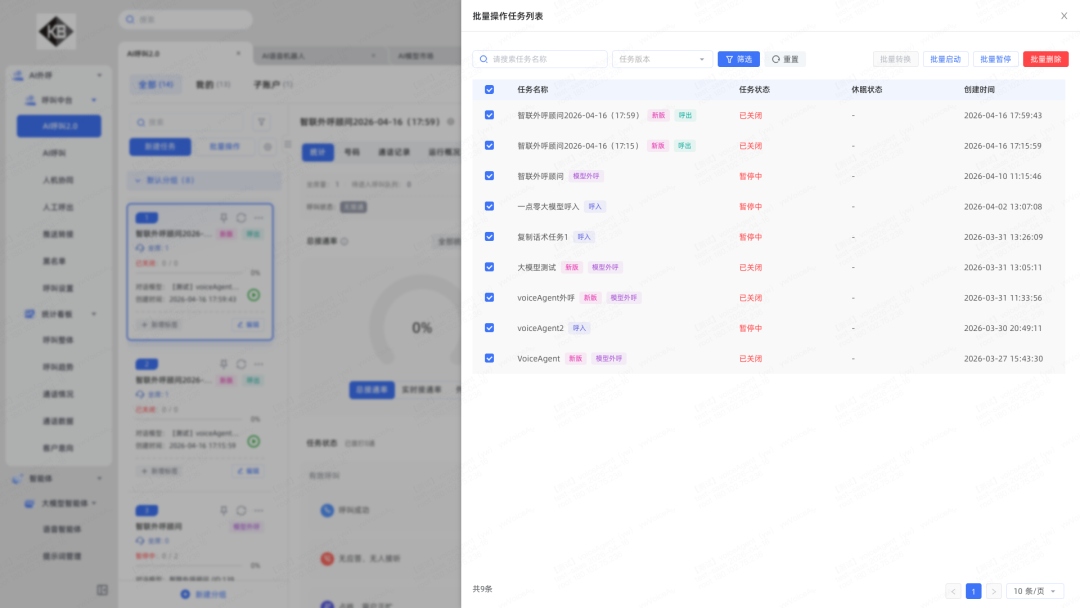Click the 批量启动 button

point(945,59)
